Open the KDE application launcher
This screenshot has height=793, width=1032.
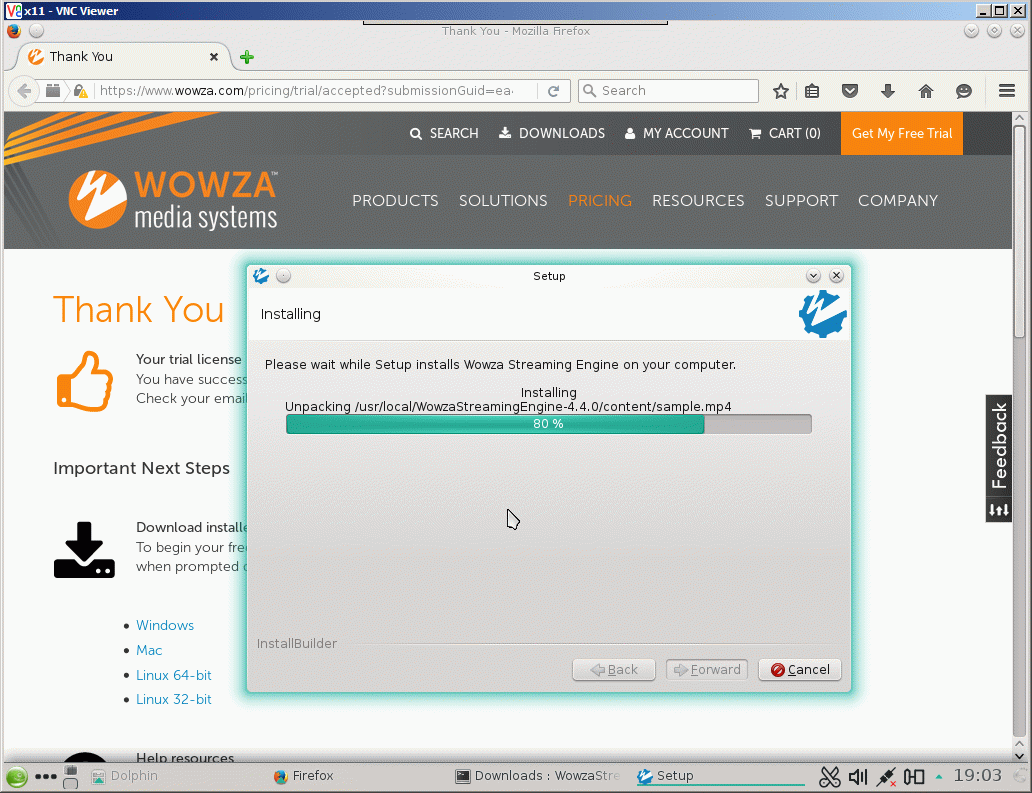(x=16, y=777)
